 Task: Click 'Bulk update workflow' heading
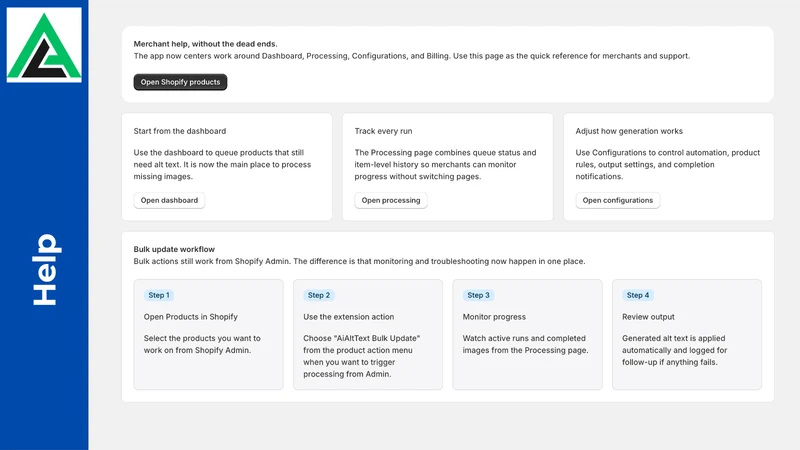(x=174, y=249)
